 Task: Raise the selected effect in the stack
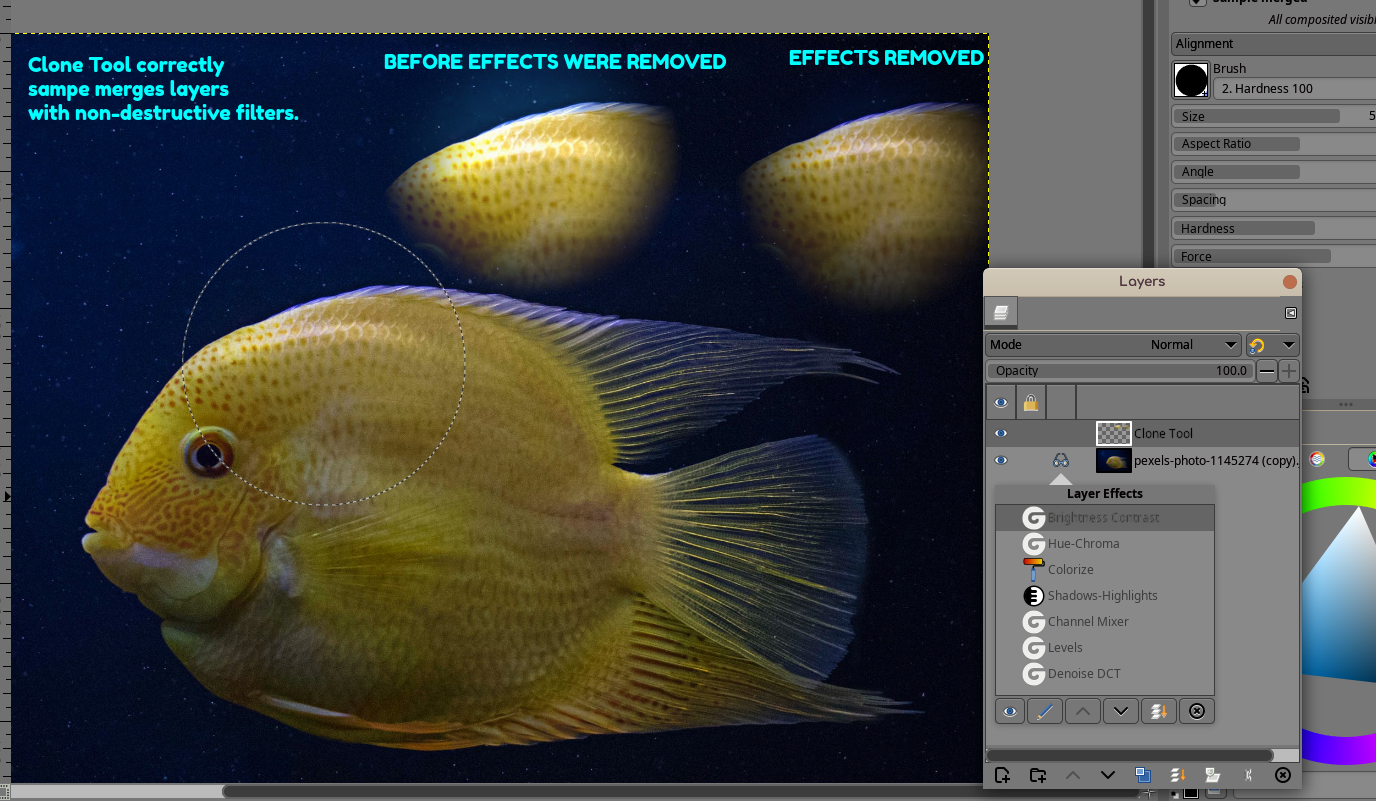point(1083,712)
